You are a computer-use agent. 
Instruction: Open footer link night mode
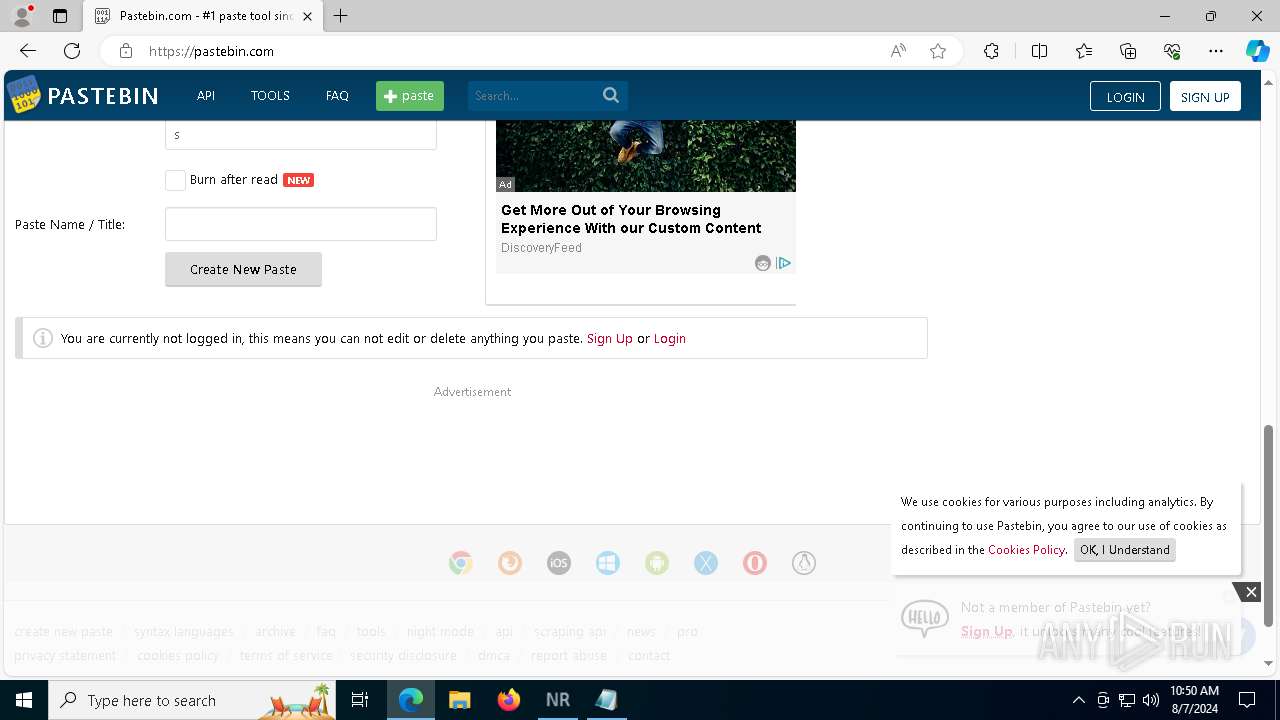(x=440, y=632)
